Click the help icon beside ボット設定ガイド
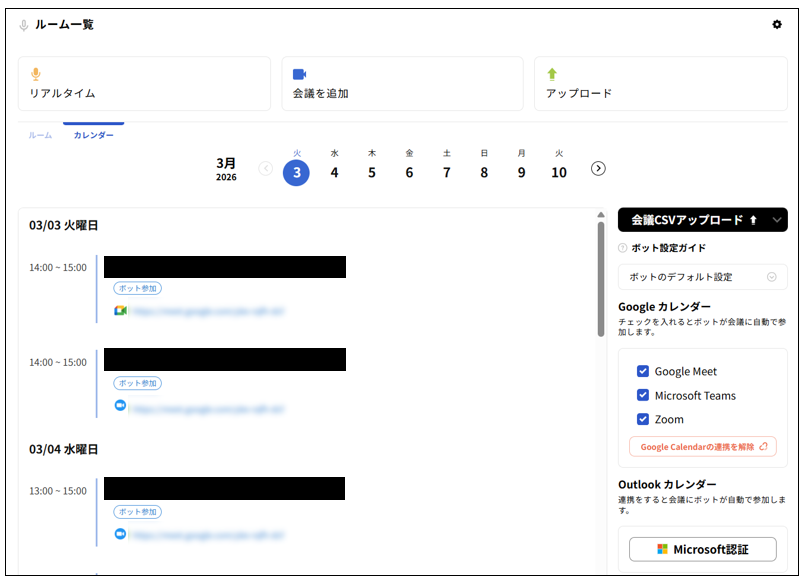The image size is (805, 586). click(x=623, y=248)
